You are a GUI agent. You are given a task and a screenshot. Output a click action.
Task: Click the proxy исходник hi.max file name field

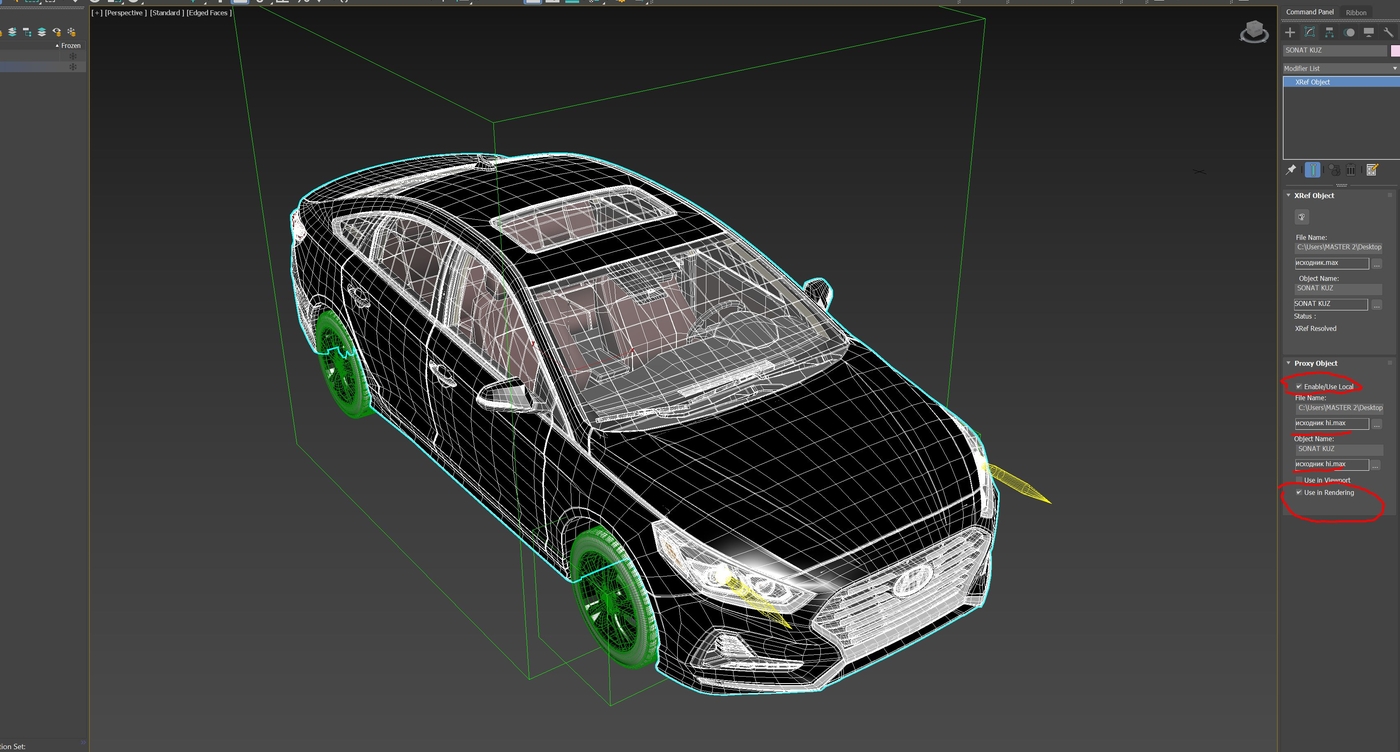pyautogui.click(x=1331, y=423)
